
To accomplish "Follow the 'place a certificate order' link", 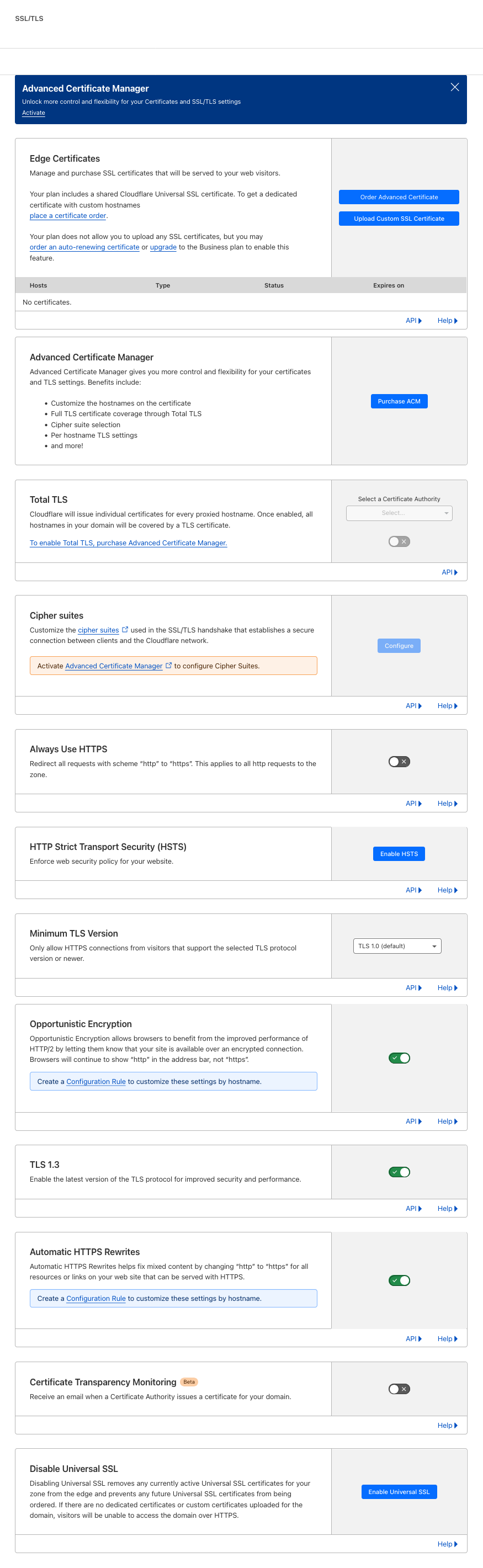I will coord(67,215).
